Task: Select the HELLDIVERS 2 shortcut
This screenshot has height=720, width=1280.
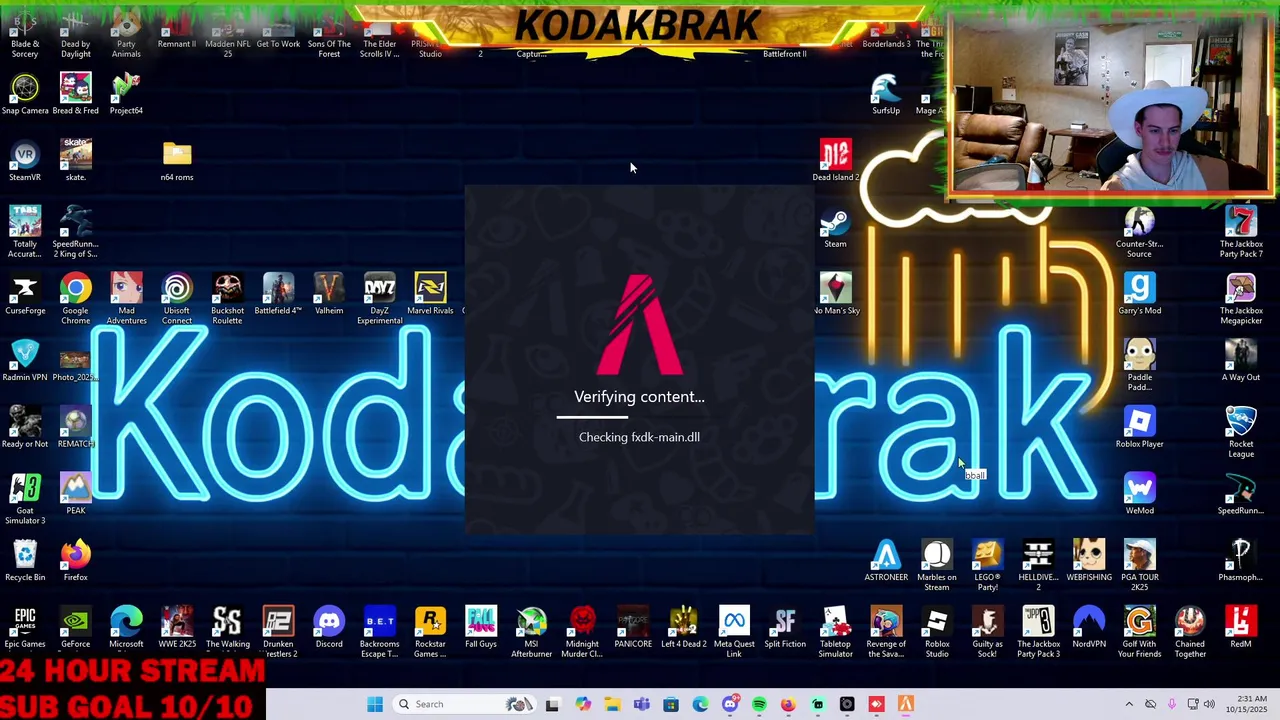Action: [1038, 565]
